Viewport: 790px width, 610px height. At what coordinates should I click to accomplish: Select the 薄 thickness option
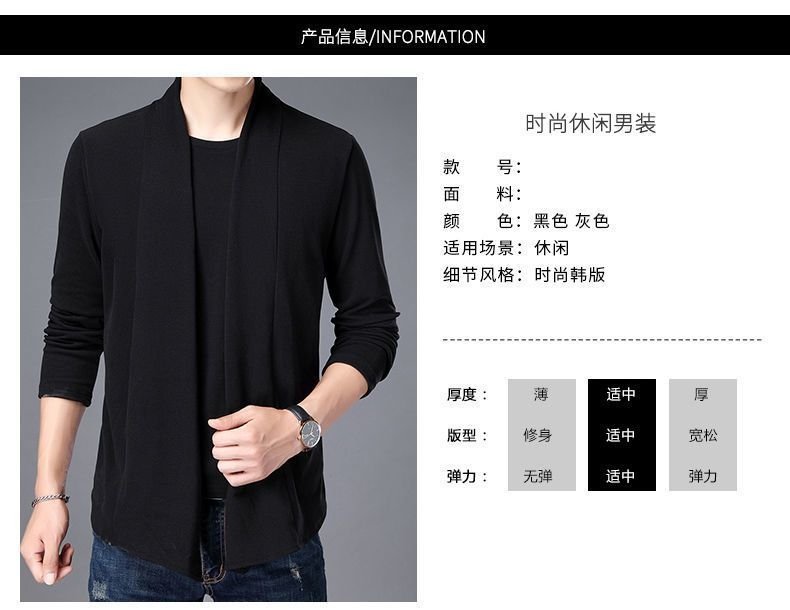542,394
